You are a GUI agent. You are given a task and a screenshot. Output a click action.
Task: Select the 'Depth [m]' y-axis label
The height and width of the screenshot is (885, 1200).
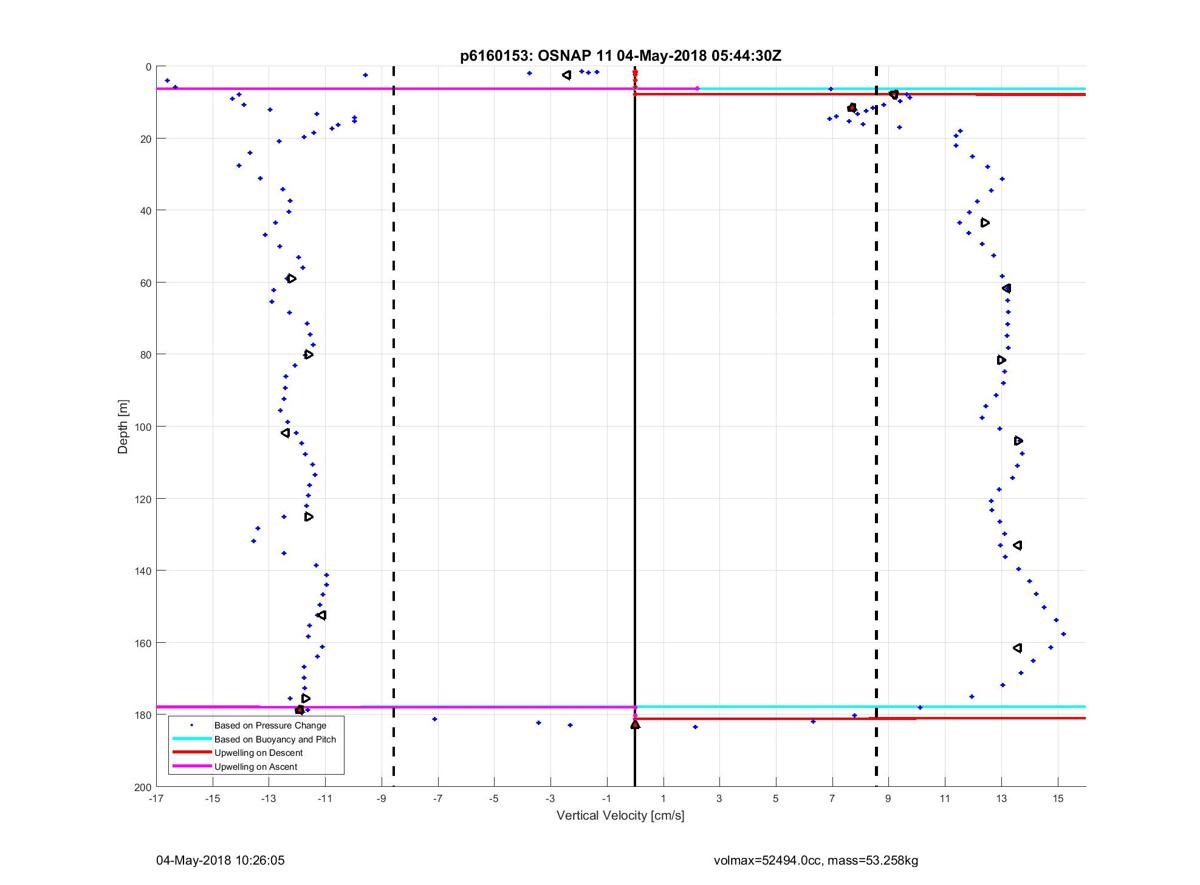(124, 427)
